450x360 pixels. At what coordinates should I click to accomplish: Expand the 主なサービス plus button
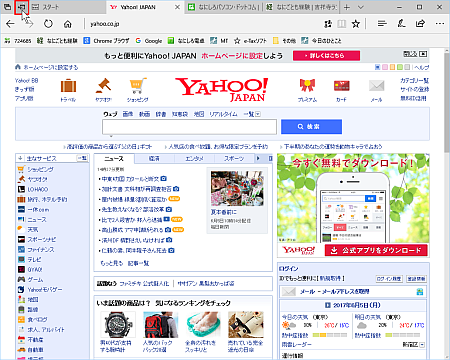[x=20, y=158]
